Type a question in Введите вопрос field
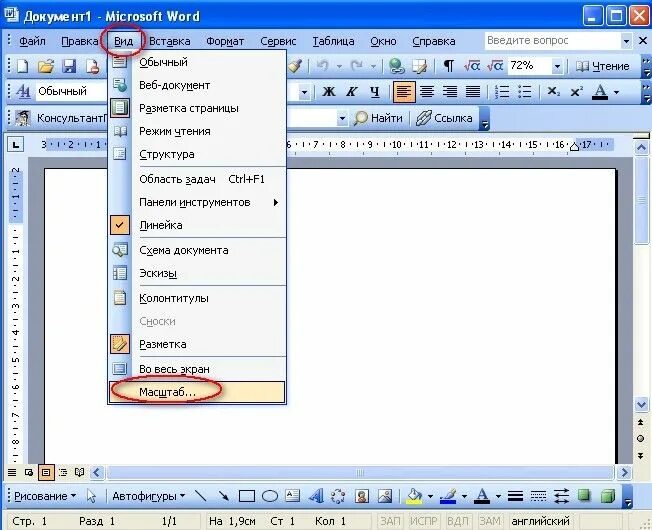Image resolution: width=652 pixels, height=530 pixels. tap(552, 41)
